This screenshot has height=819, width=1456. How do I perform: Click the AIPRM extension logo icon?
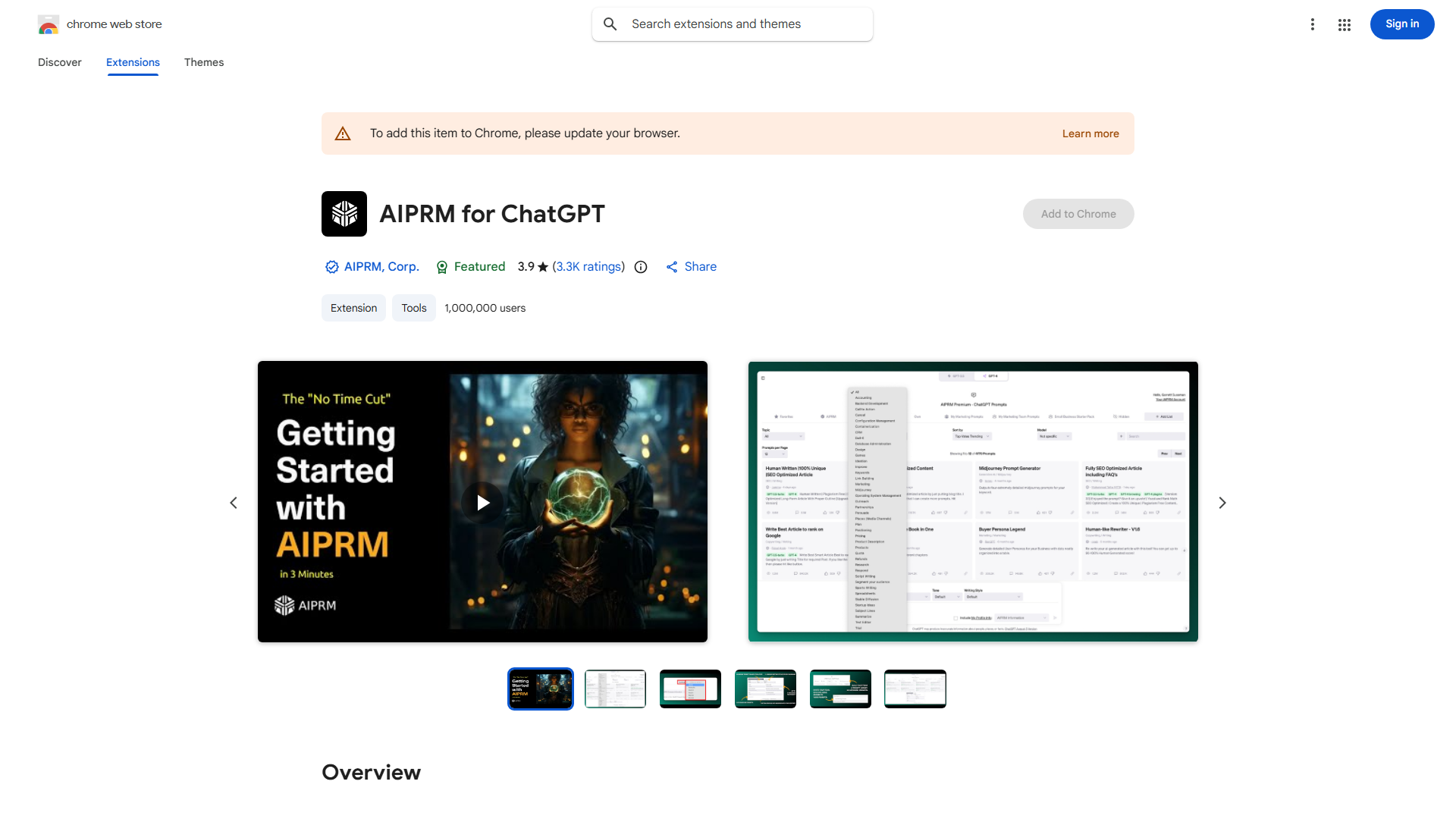pos(344,213)
